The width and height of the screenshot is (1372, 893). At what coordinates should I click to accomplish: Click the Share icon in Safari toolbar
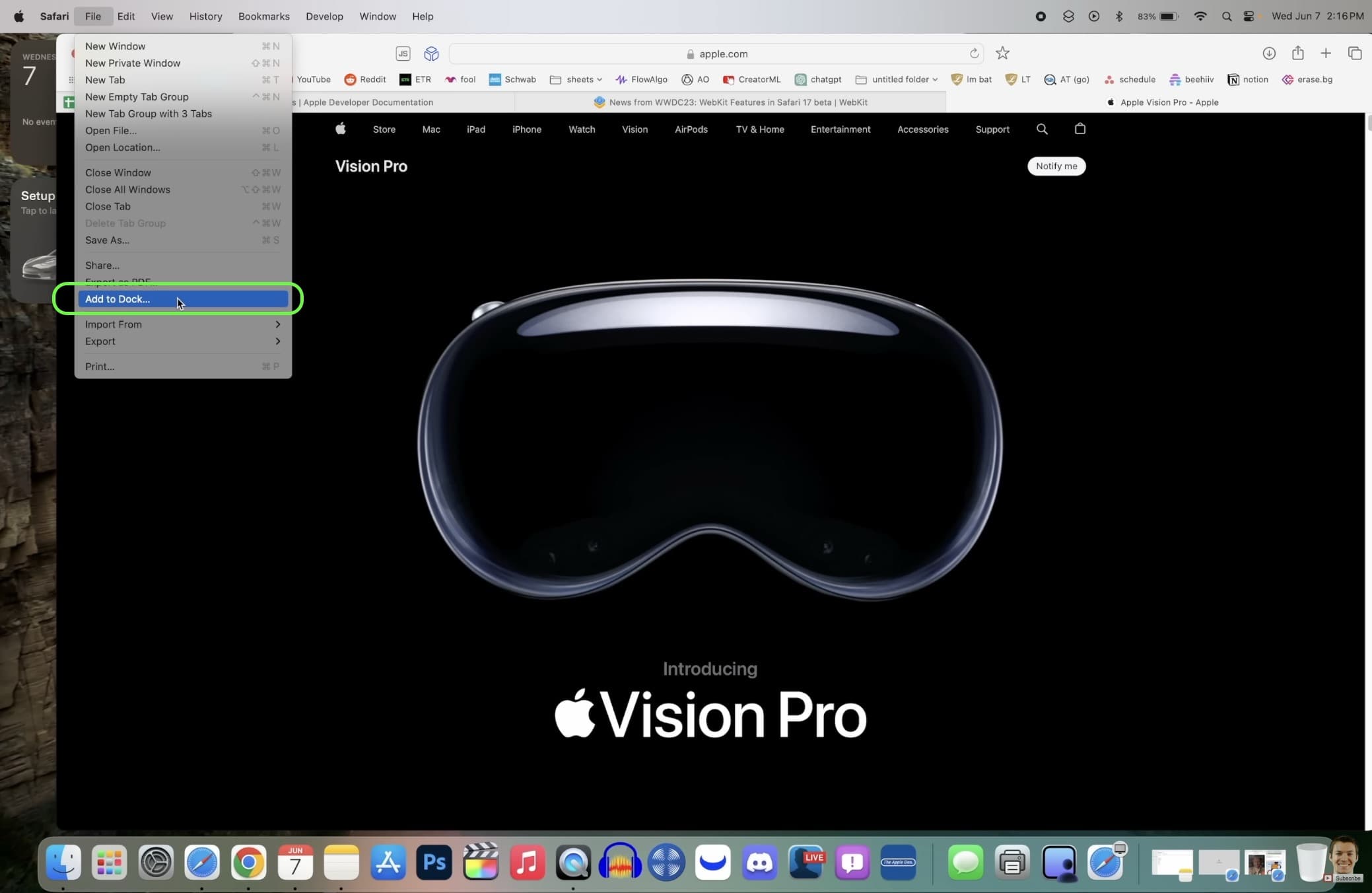coord(1297,53)
